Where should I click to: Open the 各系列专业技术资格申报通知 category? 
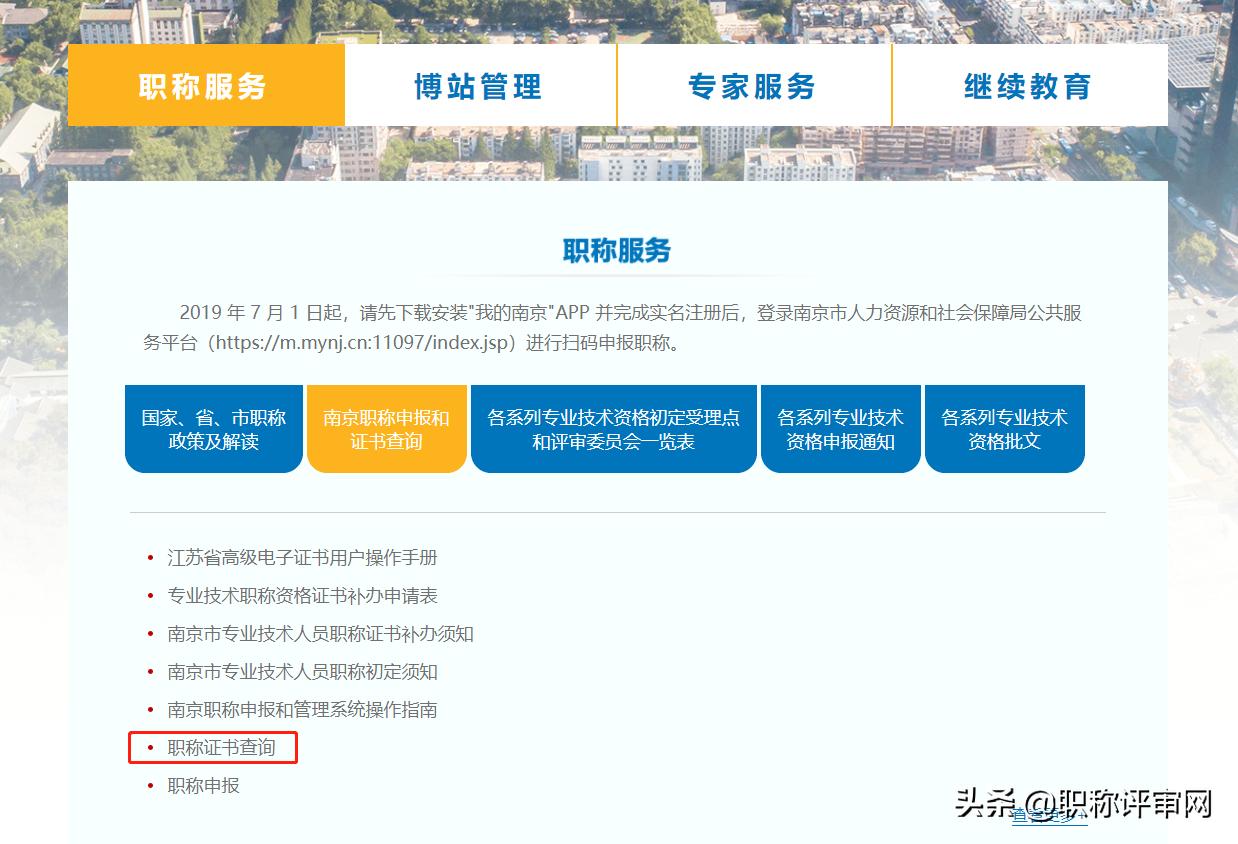point(840,428)
